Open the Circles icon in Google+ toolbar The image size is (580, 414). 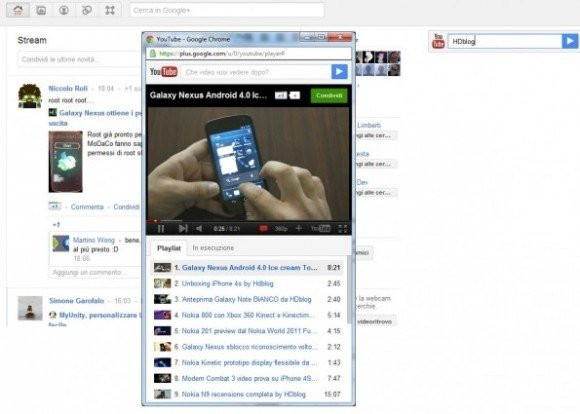(x=87, y=10)
